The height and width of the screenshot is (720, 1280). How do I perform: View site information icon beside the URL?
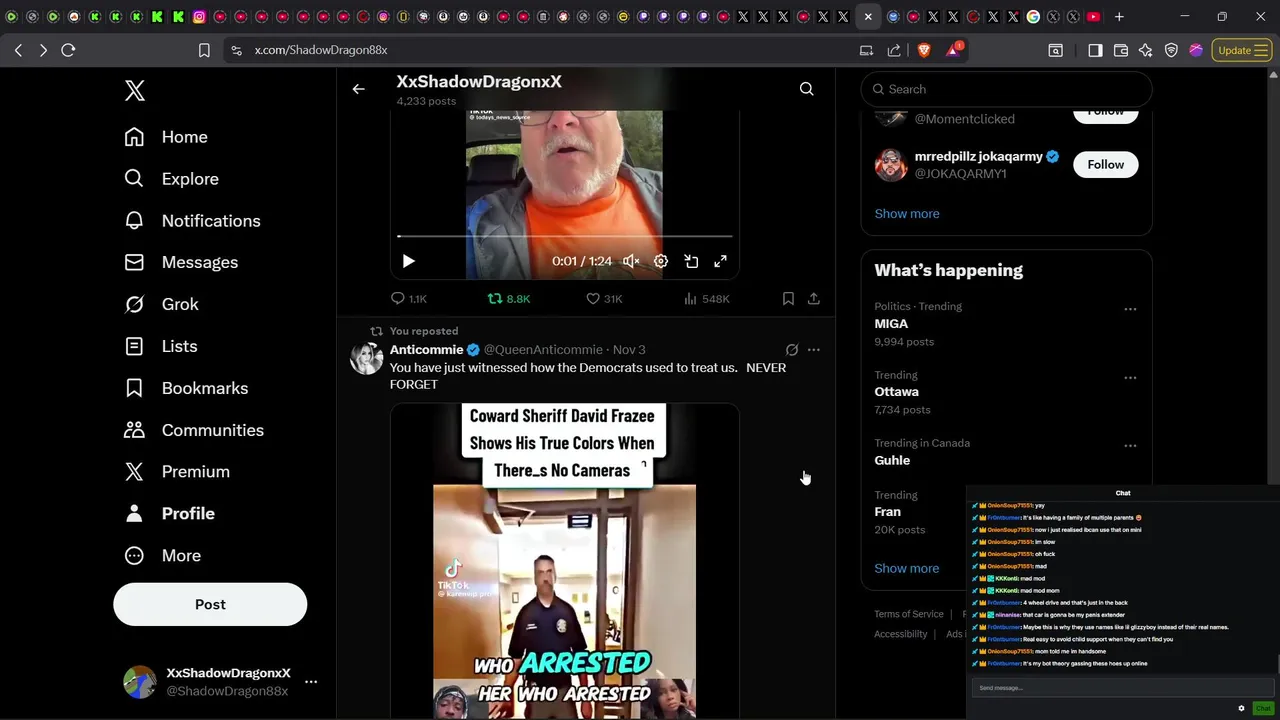235,50
